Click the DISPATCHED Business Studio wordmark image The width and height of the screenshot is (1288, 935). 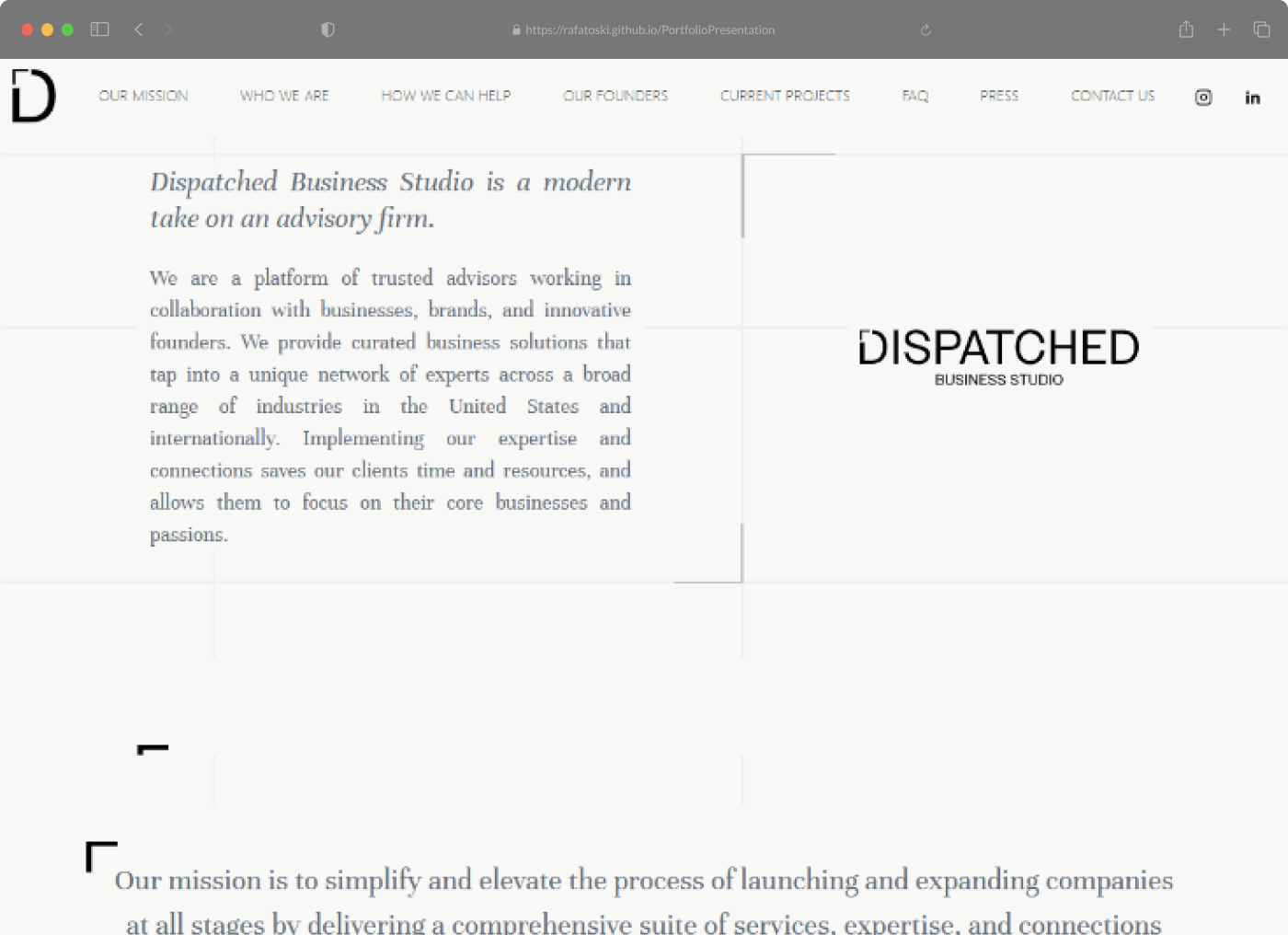click(x=998, y=358)
